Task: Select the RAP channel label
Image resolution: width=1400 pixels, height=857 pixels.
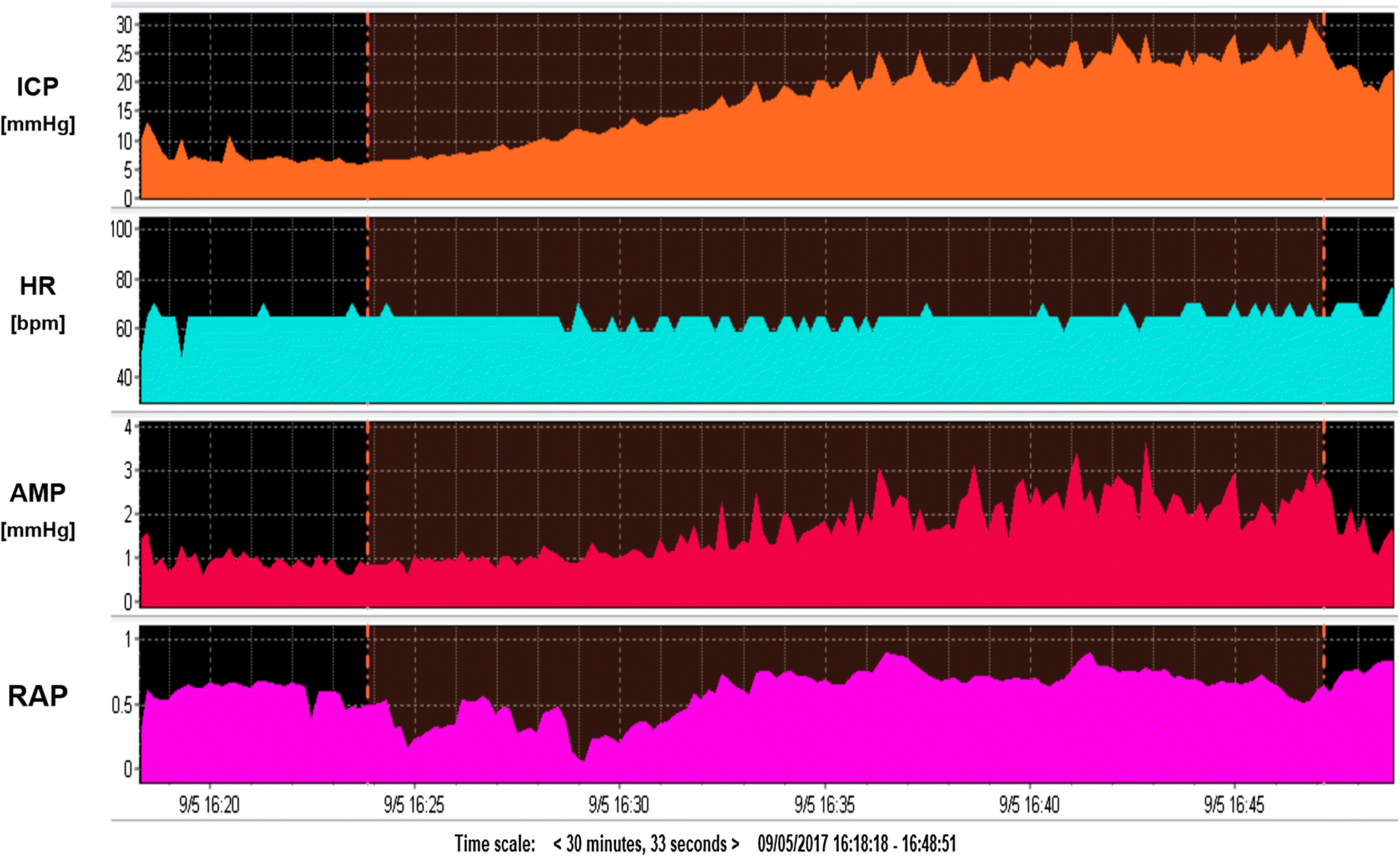Action: coord(37,696)
